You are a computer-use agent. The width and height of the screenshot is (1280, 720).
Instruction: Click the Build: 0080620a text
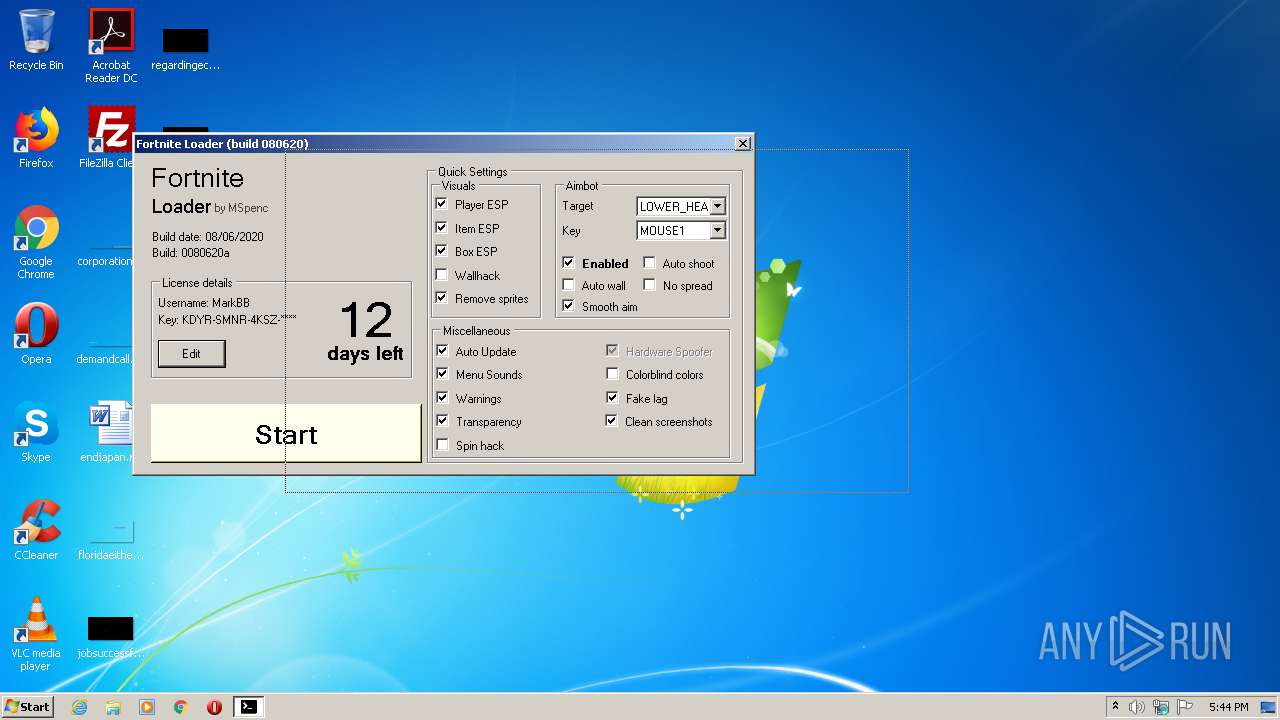191,253
